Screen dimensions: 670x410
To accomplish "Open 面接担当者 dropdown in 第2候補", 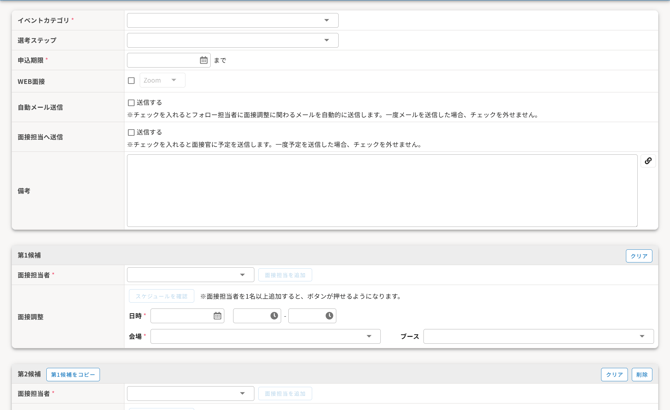I will pos(191,393).
